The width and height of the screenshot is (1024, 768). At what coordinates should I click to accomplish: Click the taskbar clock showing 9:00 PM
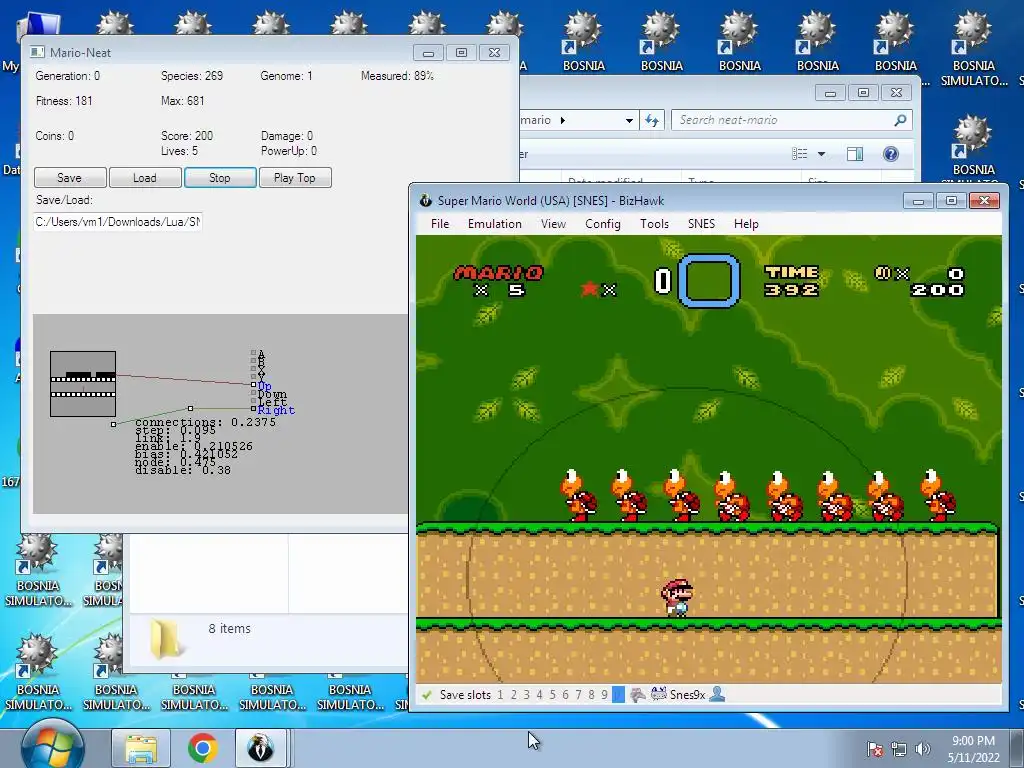tap(973, 749)
